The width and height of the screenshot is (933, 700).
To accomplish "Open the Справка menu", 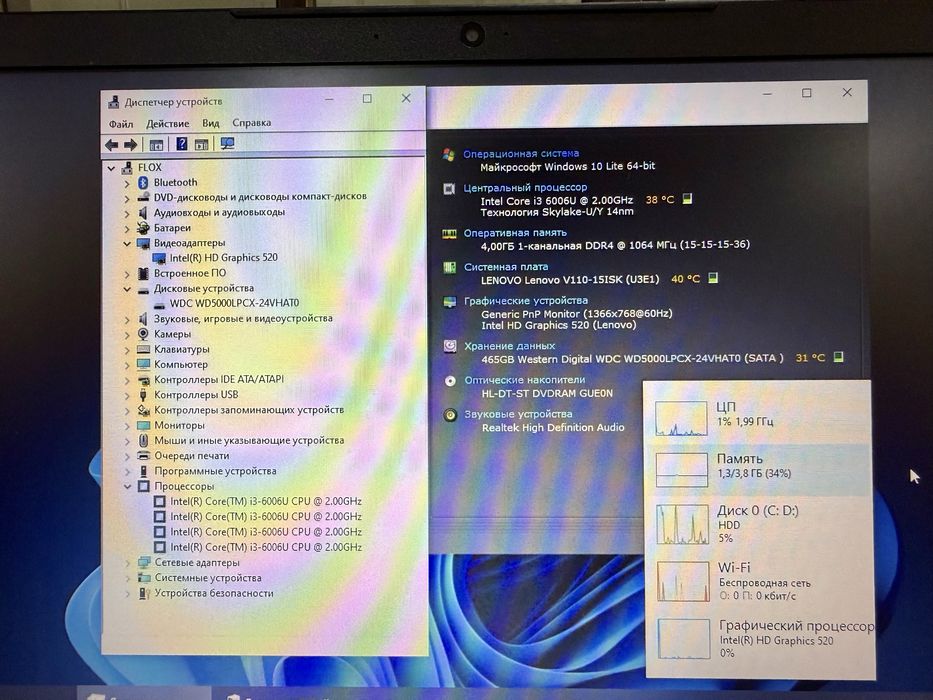I will pos(252,123).
